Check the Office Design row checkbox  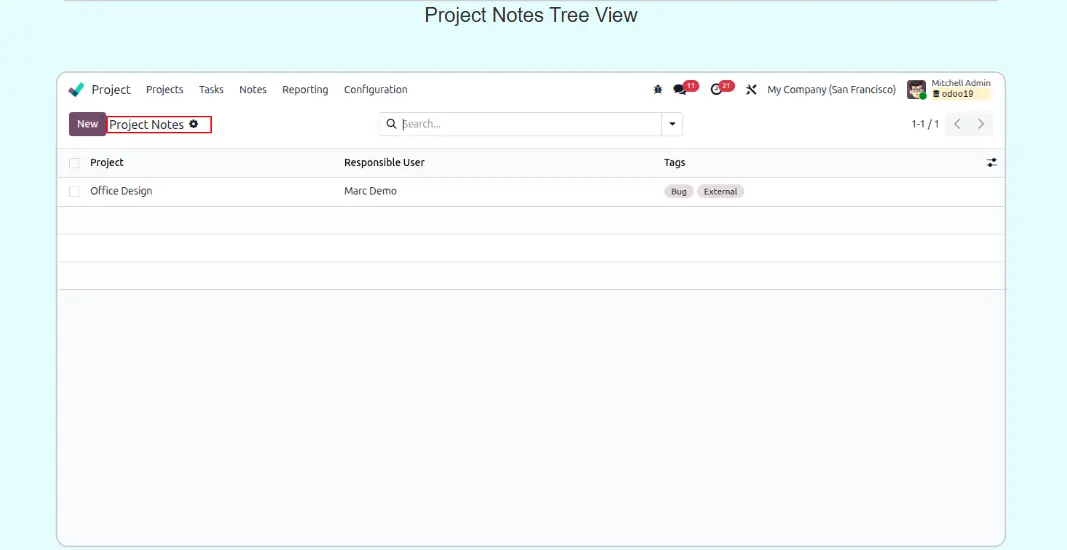[74, 191]
